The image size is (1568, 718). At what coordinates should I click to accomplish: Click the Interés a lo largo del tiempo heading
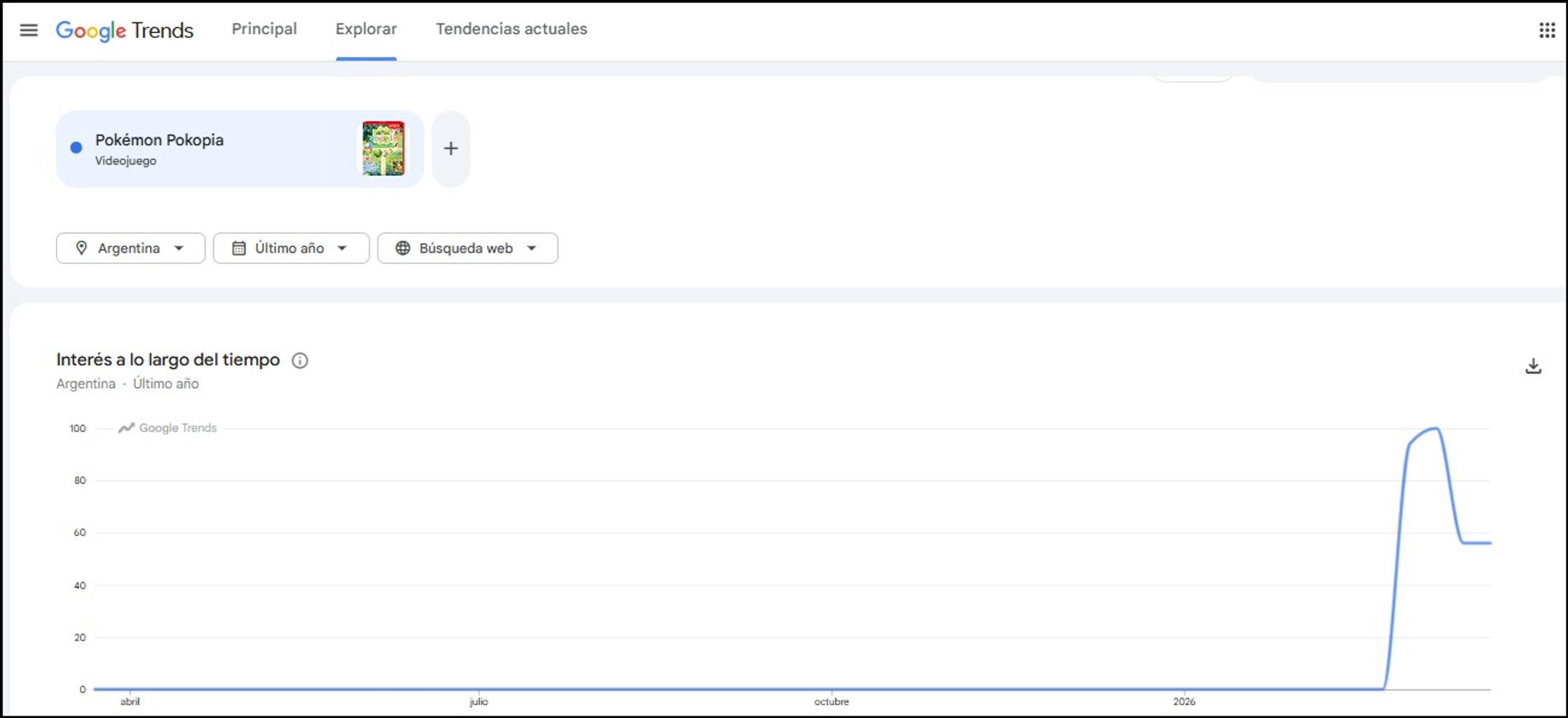168,360
